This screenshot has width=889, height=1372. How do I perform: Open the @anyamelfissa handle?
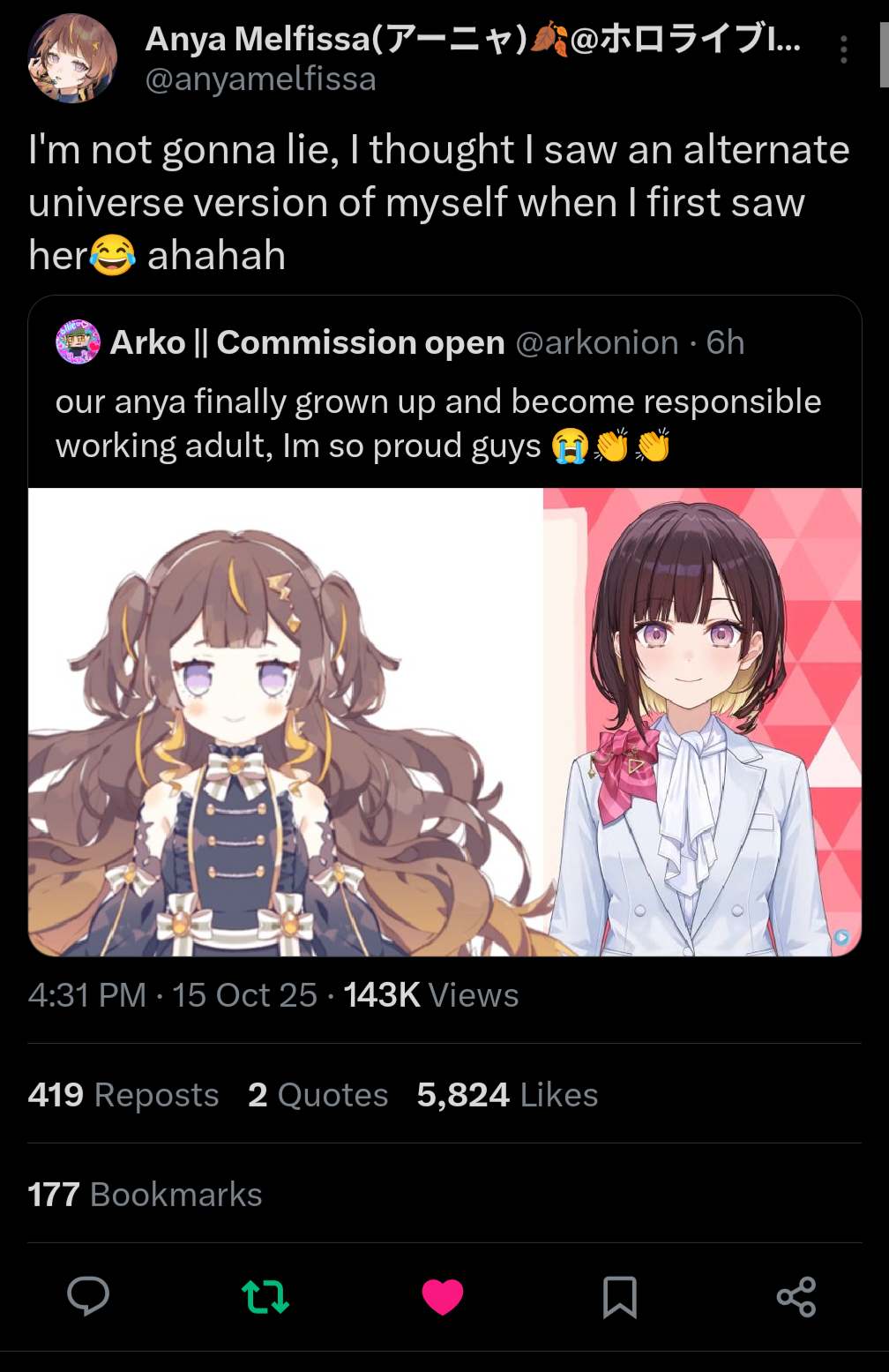pos(261,79)
